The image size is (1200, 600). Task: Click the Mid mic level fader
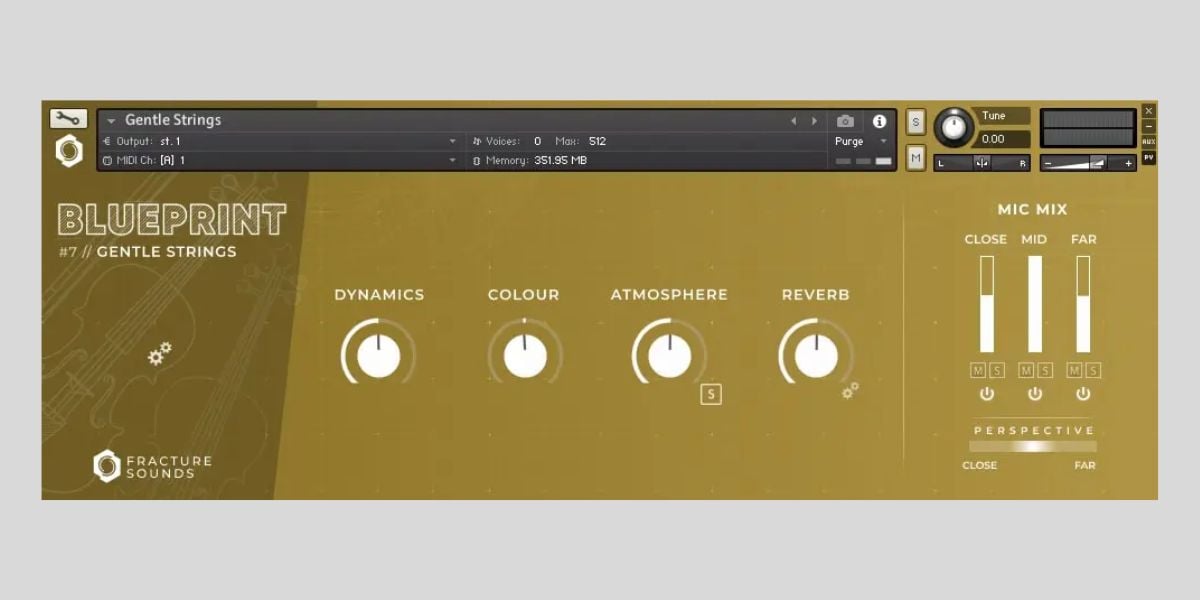pyautogui.click(x=1035, y=304)
